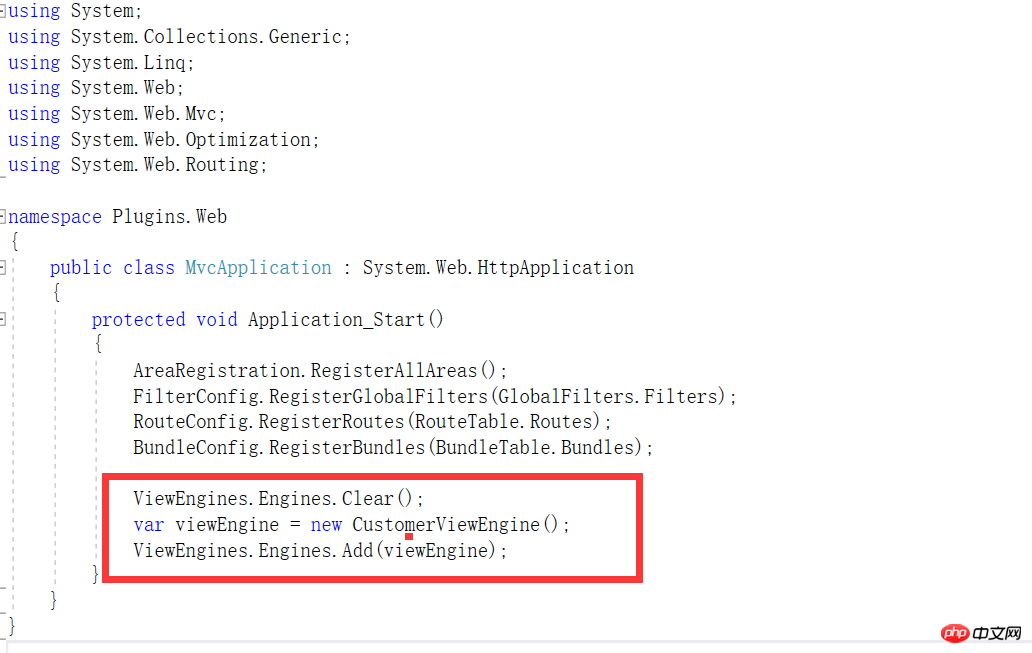Click the 'Plugins.Web' namespace name
The width and height of the screenshot is (1032, 653).
(x=169, y=217)
